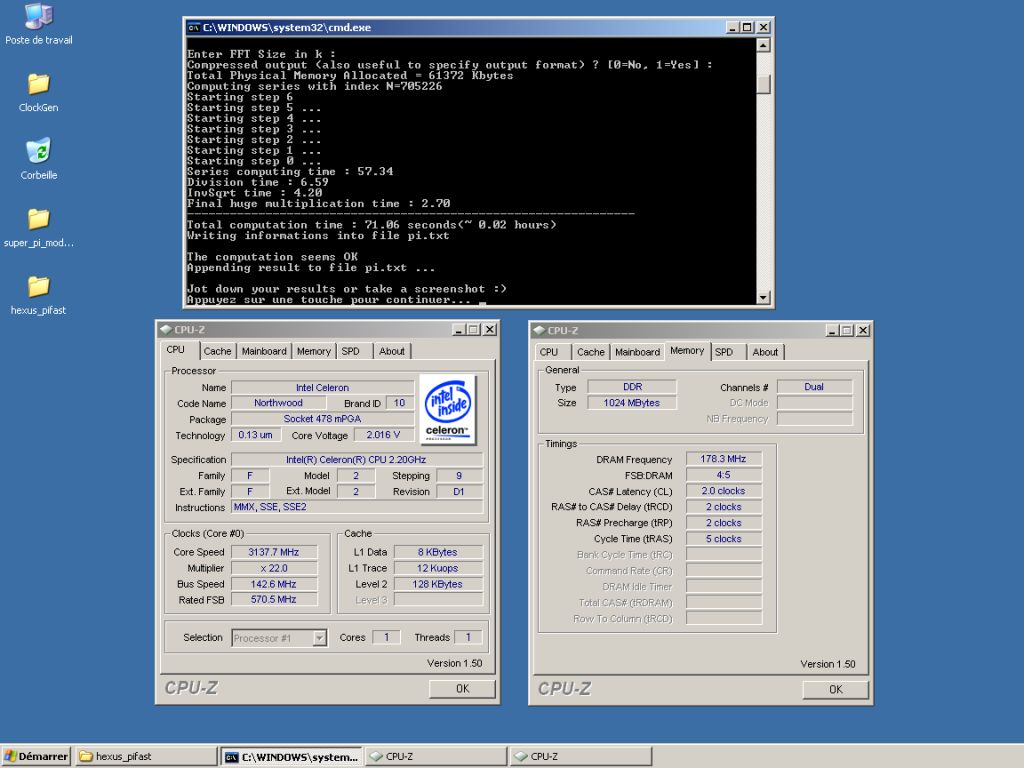The height and width of the screenshot is (768, 1024).
Task: Click 'Total computation time : 71.06 seconds' line
Action: [x=372, y=225]
